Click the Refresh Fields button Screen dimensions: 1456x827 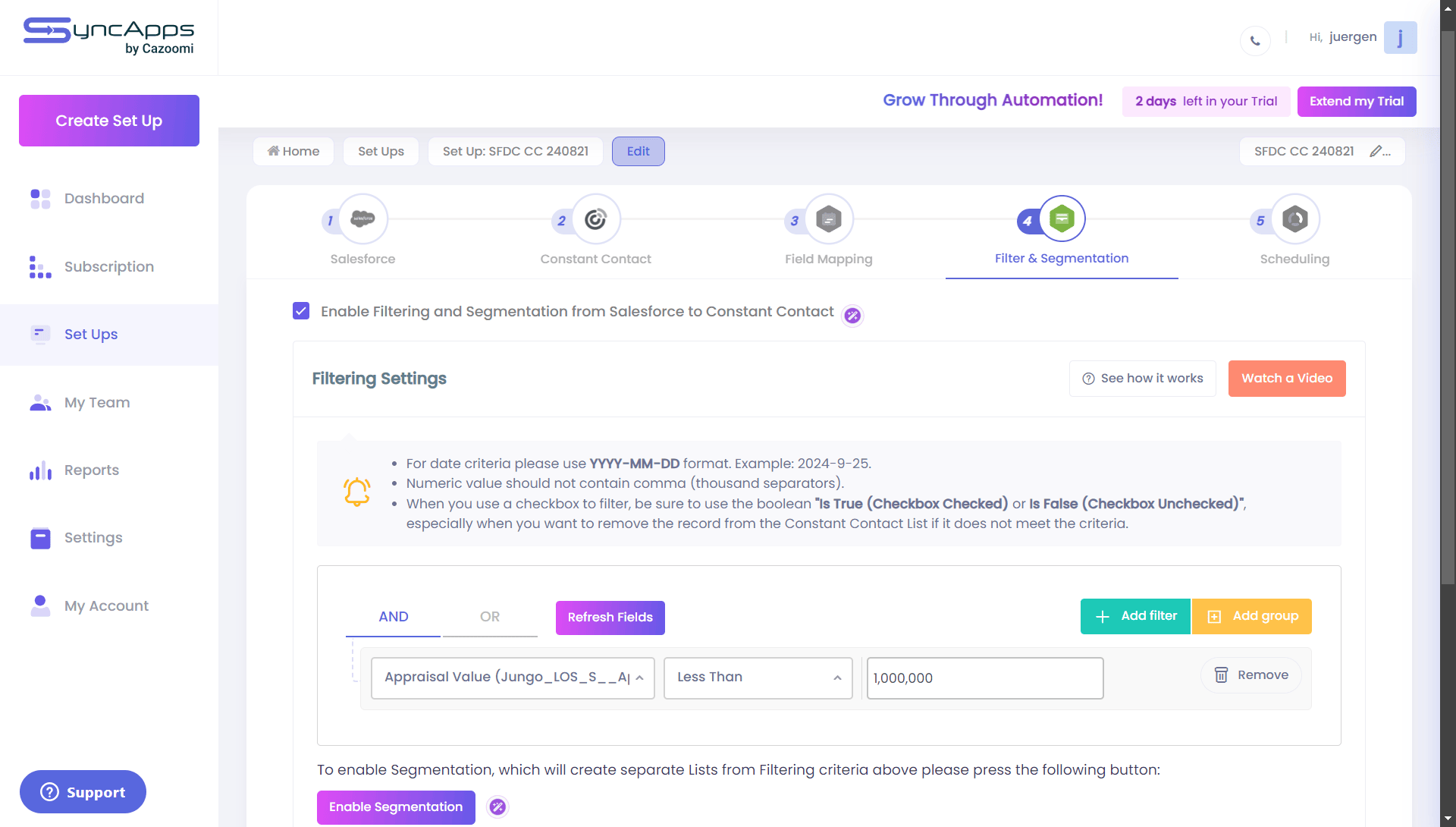coord(610,618)
